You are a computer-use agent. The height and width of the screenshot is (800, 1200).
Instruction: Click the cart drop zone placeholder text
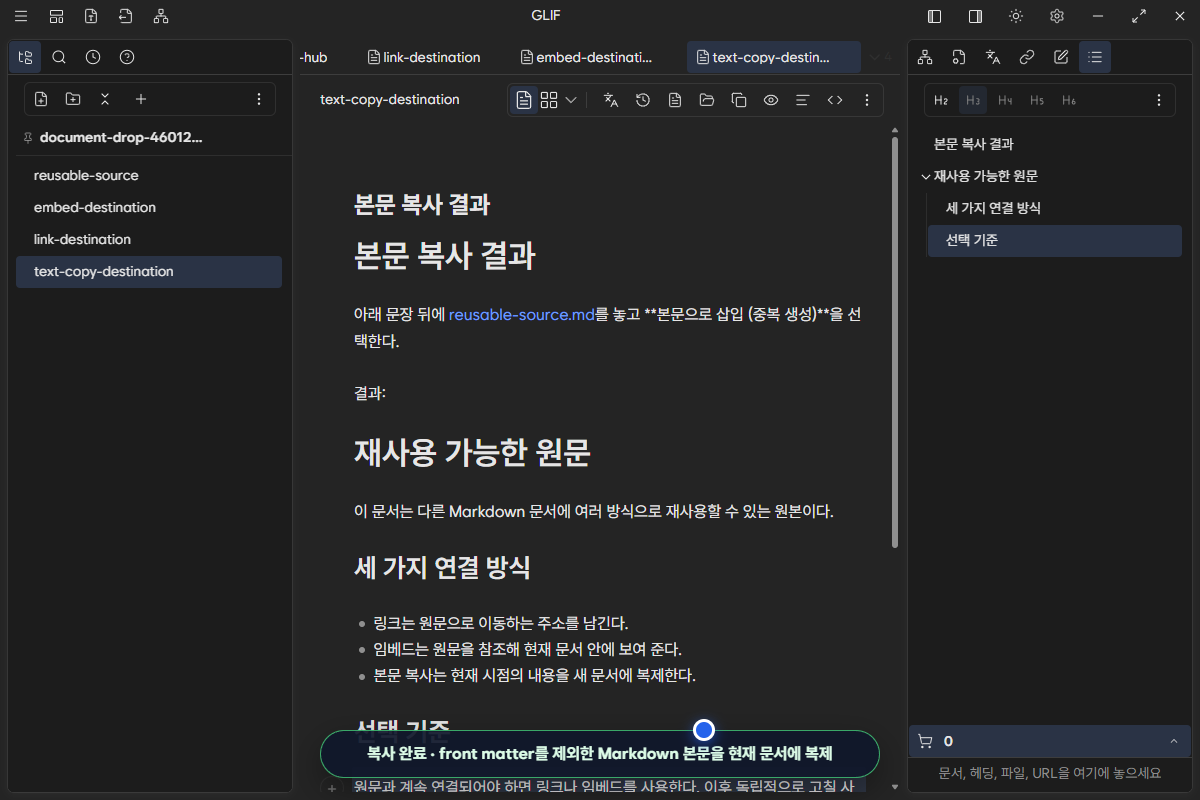click(x=1050, y=773)
